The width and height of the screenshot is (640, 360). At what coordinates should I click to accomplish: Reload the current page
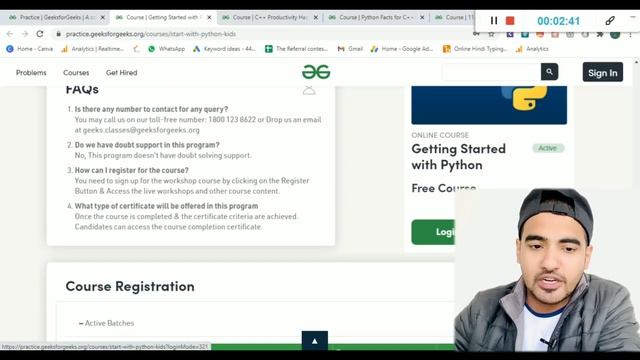pyautogui.click(x=40, y=34)
